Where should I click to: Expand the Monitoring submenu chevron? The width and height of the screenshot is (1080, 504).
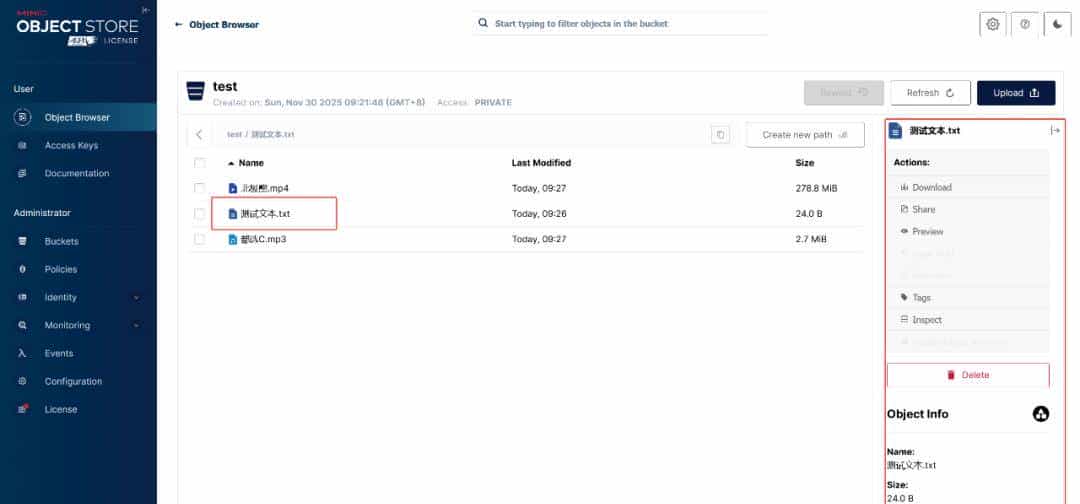tap(136, 326)
